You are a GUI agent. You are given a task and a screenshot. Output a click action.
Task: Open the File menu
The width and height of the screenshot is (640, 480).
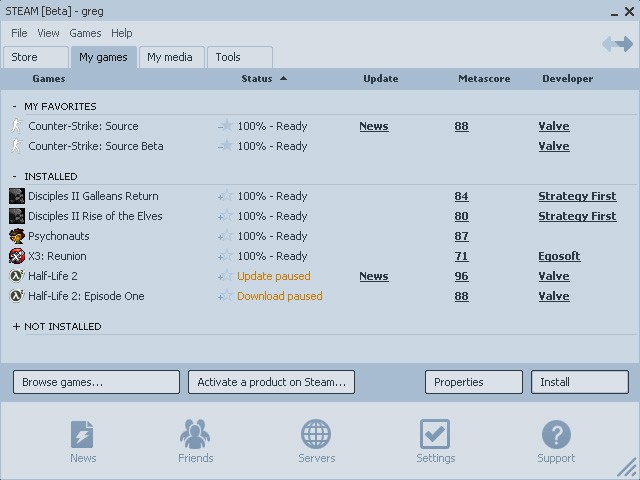point(19,33)
